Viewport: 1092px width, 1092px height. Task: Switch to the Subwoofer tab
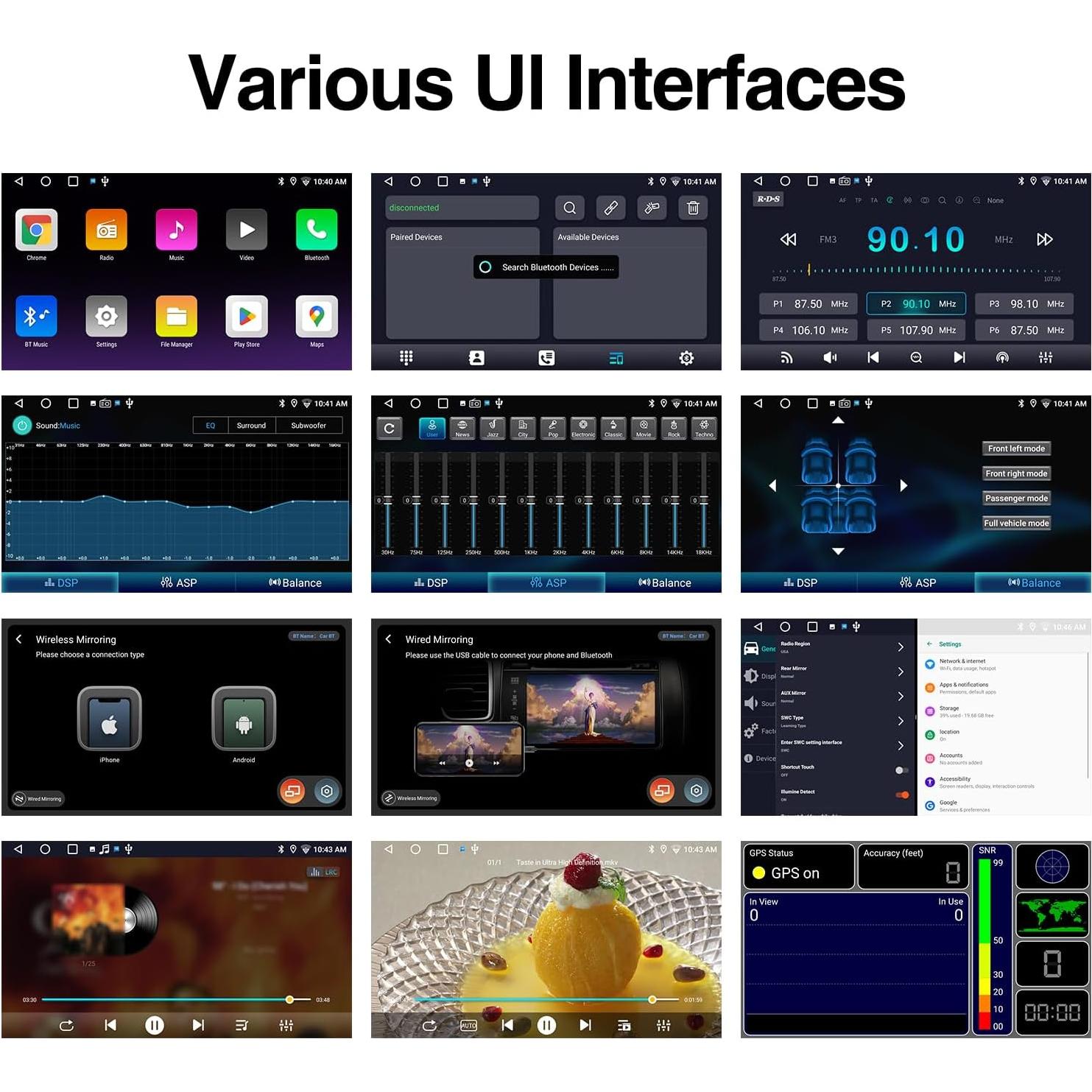point(309,426)
